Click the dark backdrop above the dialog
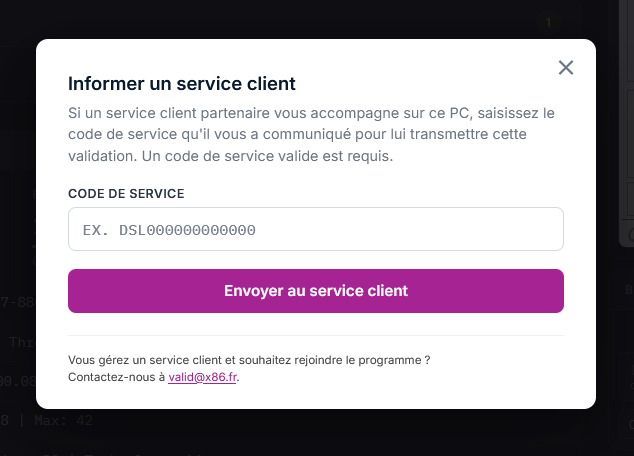This screenshot has height=456, width=634. coord(283,19)
